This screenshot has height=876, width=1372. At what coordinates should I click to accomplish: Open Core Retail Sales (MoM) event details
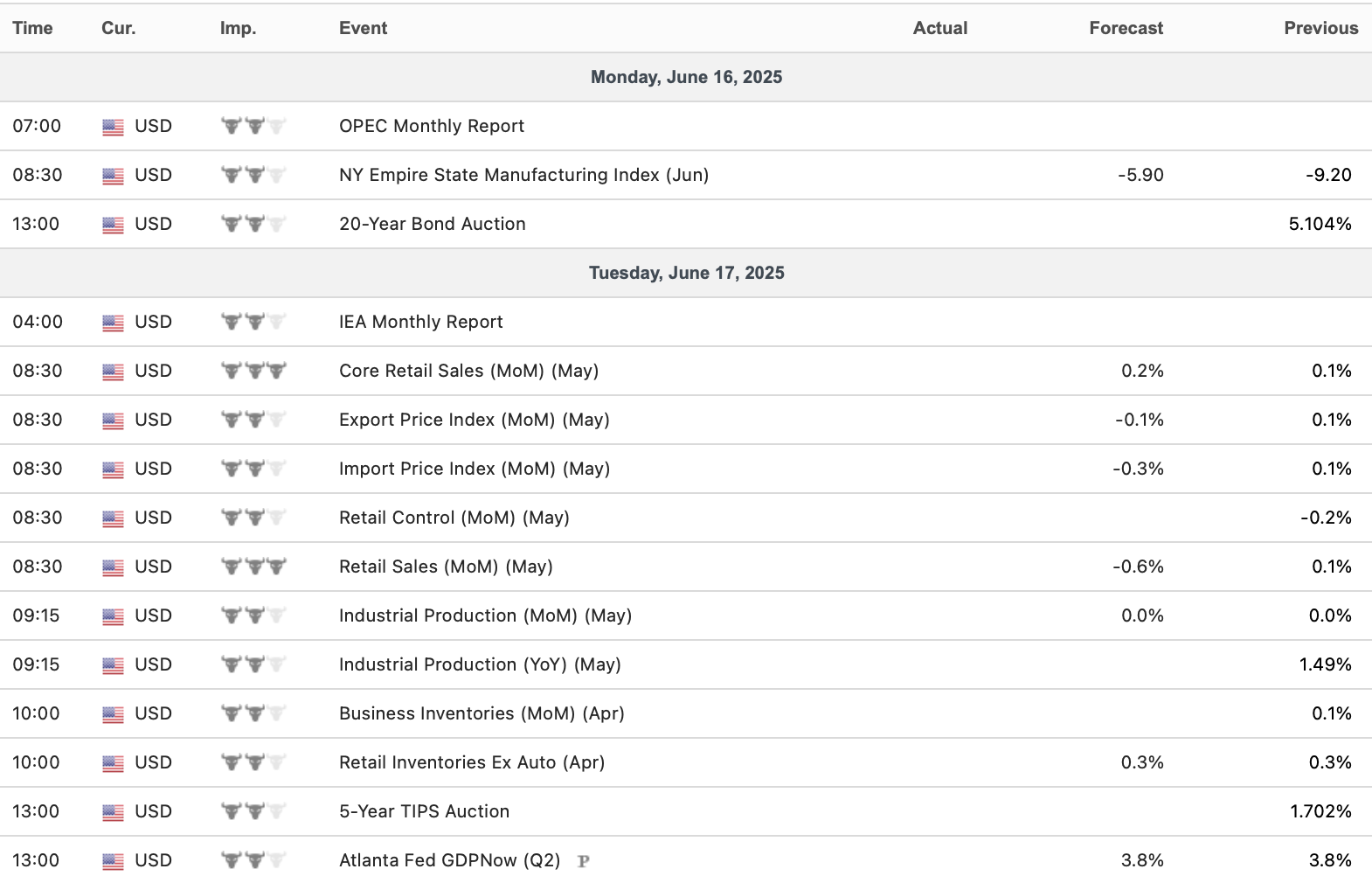click(x=468, y=371)
